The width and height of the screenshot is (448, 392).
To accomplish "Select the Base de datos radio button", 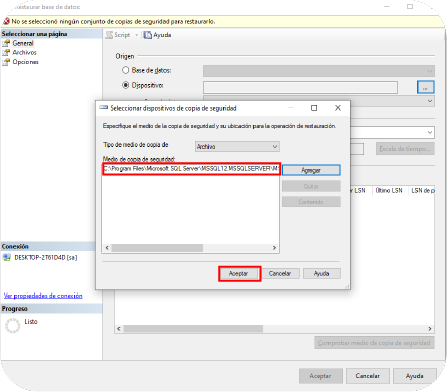I will coord(125,70).
